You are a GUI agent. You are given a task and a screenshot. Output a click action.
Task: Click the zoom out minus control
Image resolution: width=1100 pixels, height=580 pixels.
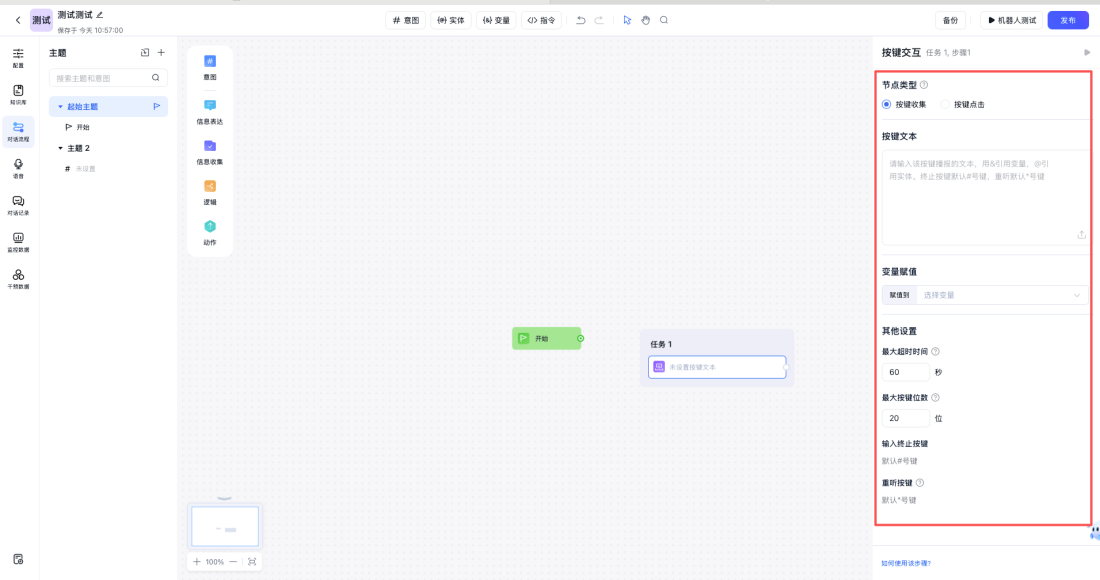point(236,562)
